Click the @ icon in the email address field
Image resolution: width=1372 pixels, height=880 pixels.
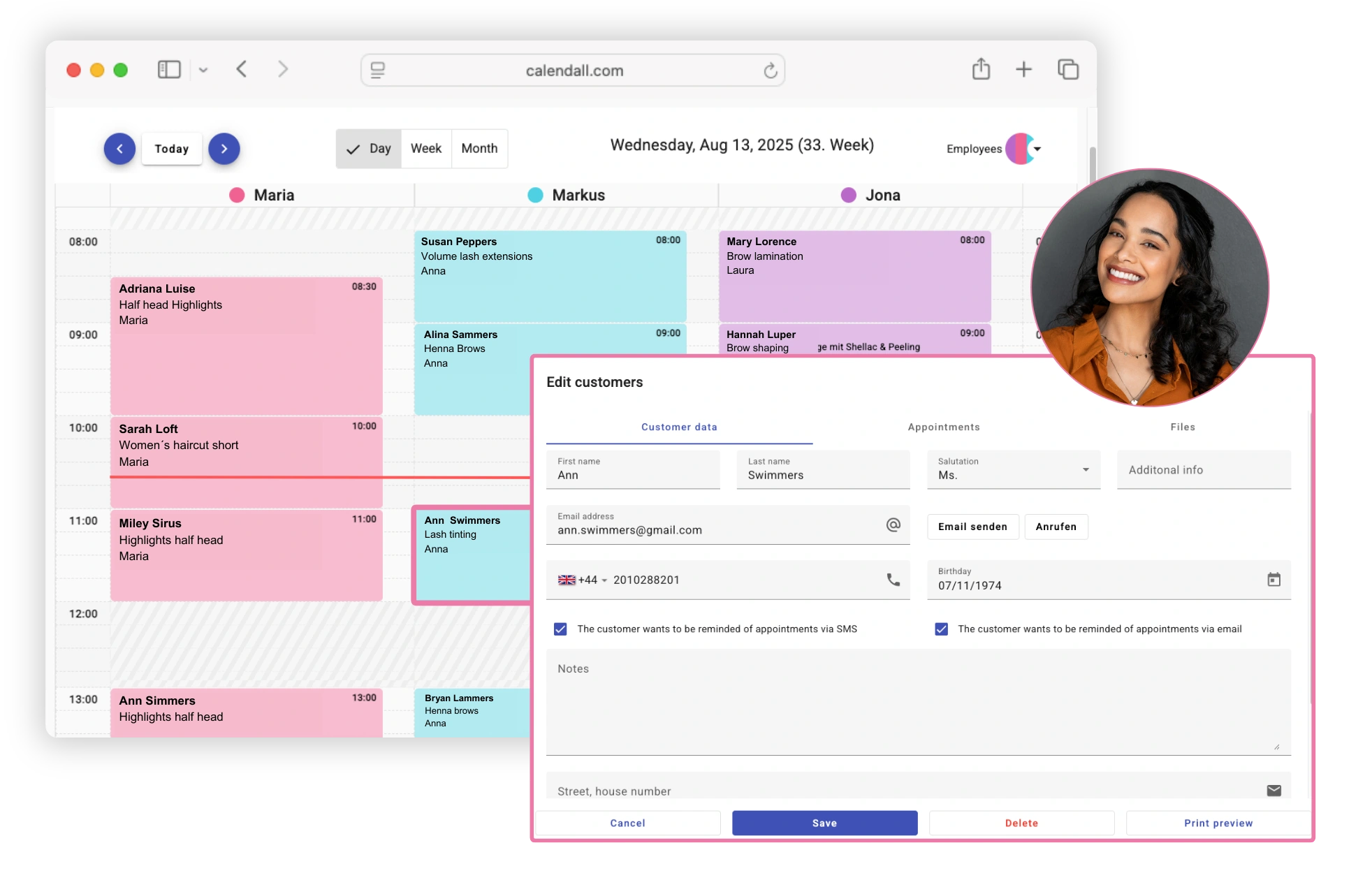[893, 525]
